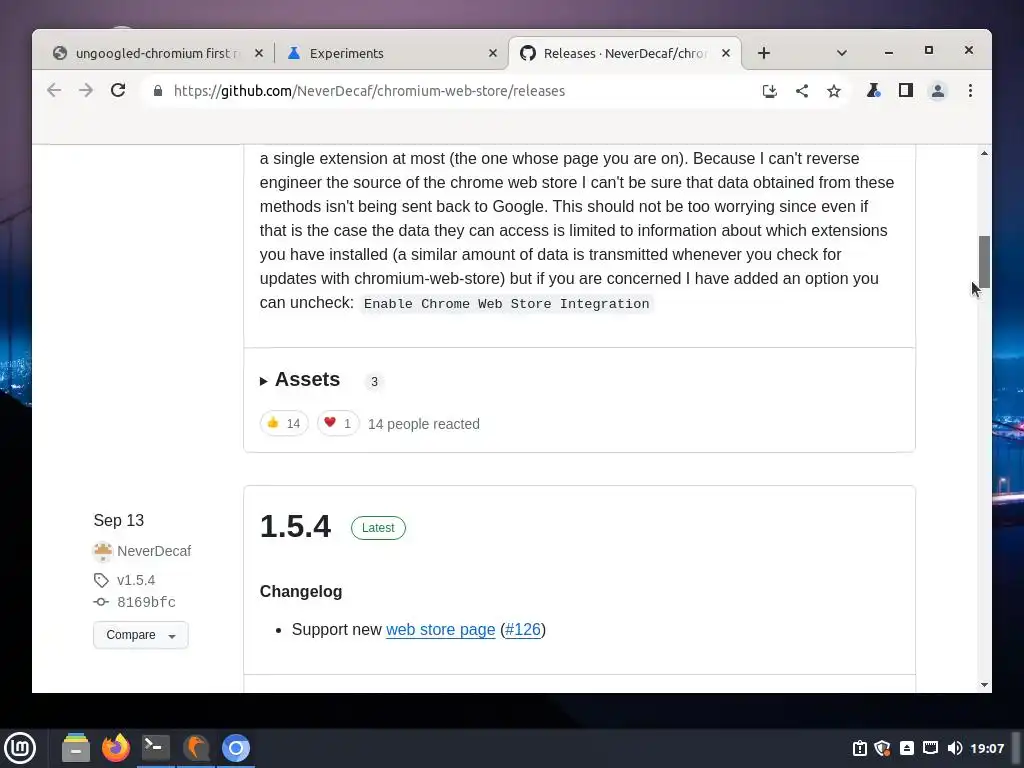Click the heart reaction with 1
Image resolution: width=1024 pixels, height=768 pixels.
[x=338, y=423]
